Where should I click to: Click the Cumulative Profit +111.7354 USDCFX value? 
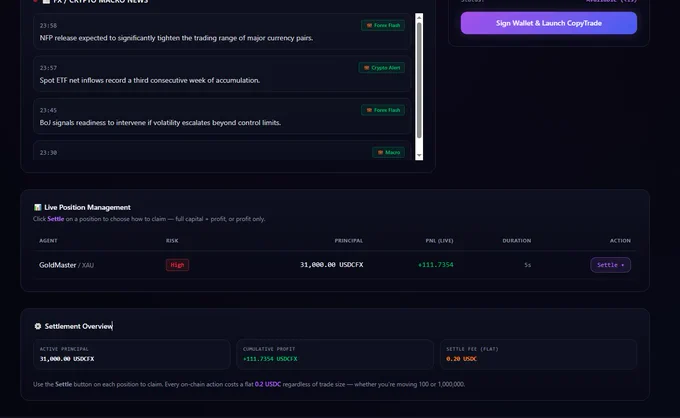pyautogui.click(x=270, y=359)
